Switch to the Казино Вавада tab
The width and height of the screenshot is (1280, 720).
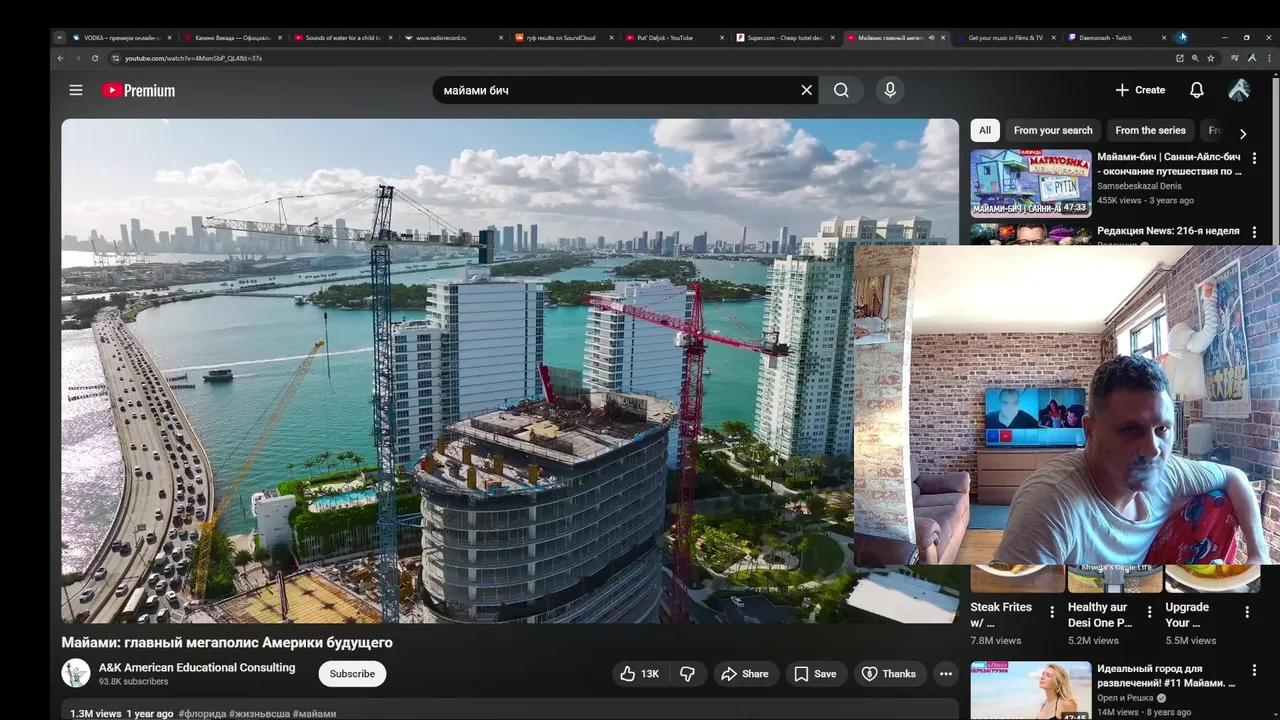232,38
